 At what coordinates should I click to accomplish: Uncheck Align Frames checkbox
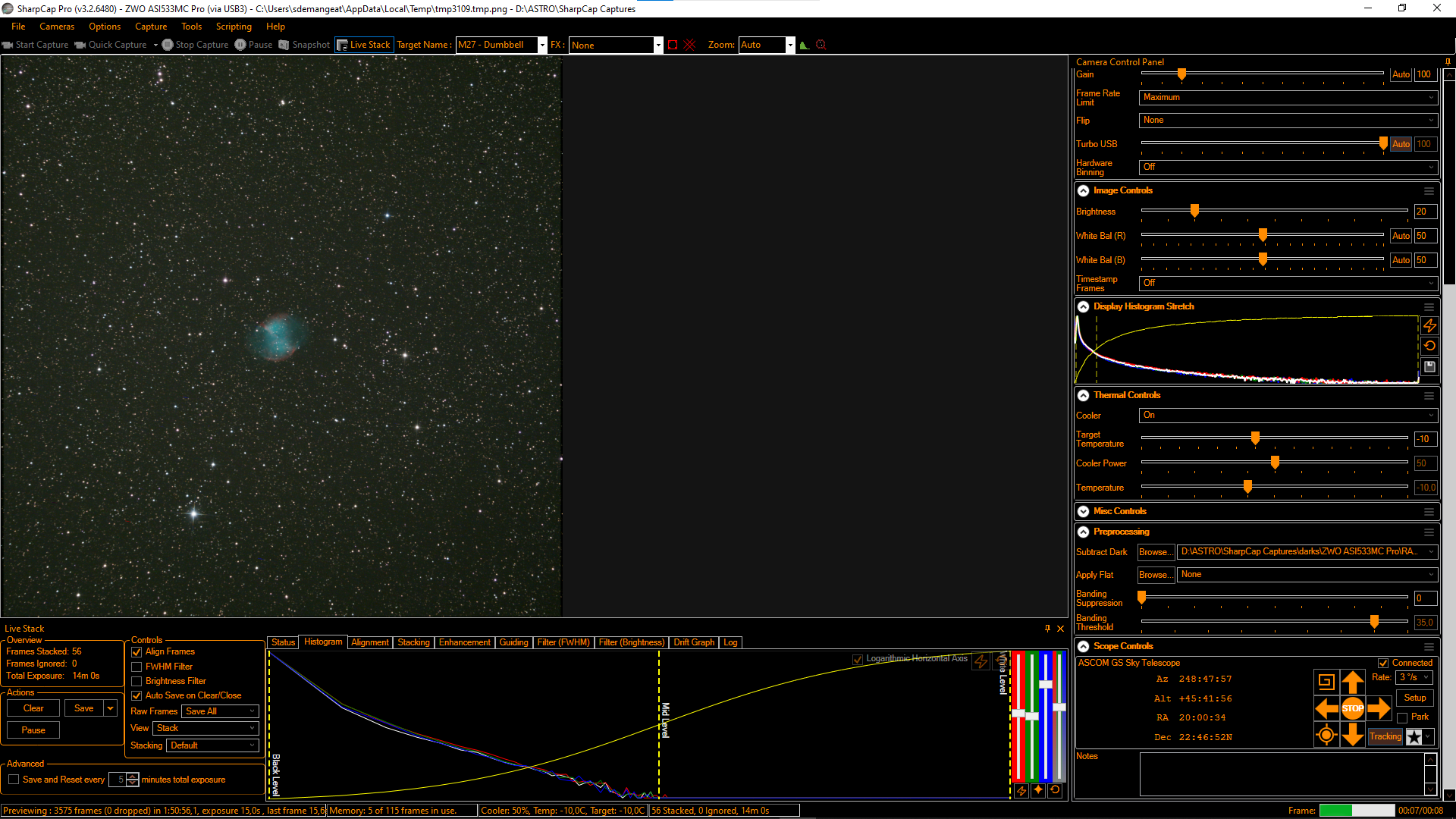point(137,651)
